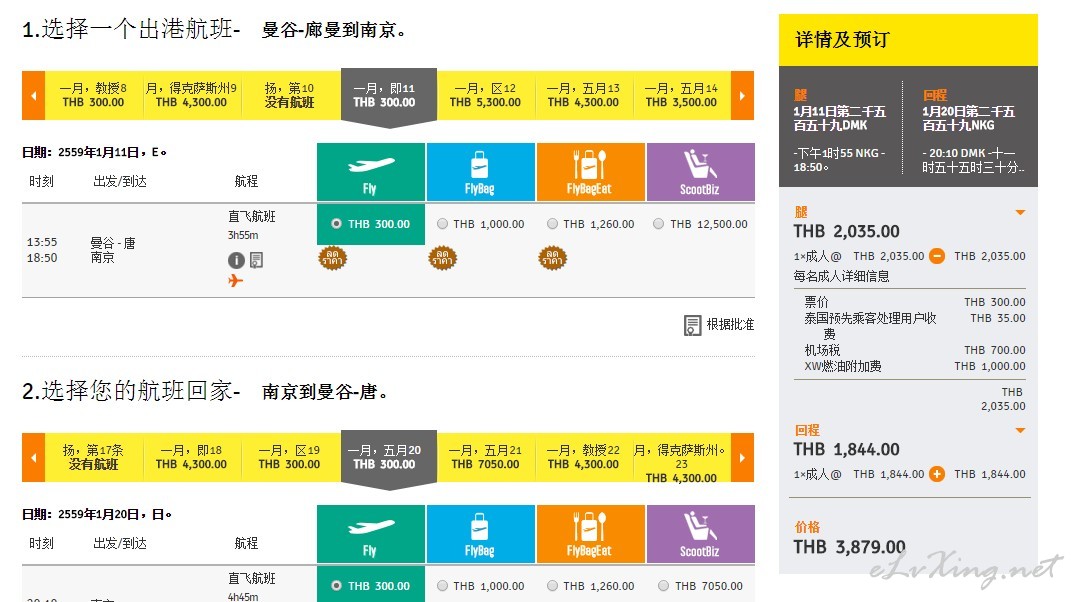Screen dimensions: 1074x602
Task: Click the promo badge under outbound THB 300.00
Action: 333,258
